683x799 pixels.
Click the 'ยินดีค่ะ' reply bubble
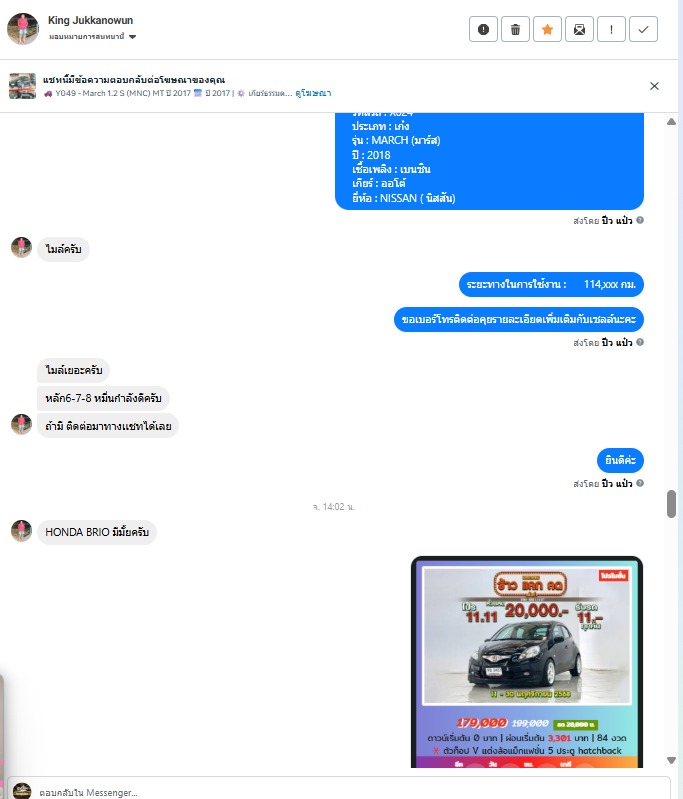[620, 461]
